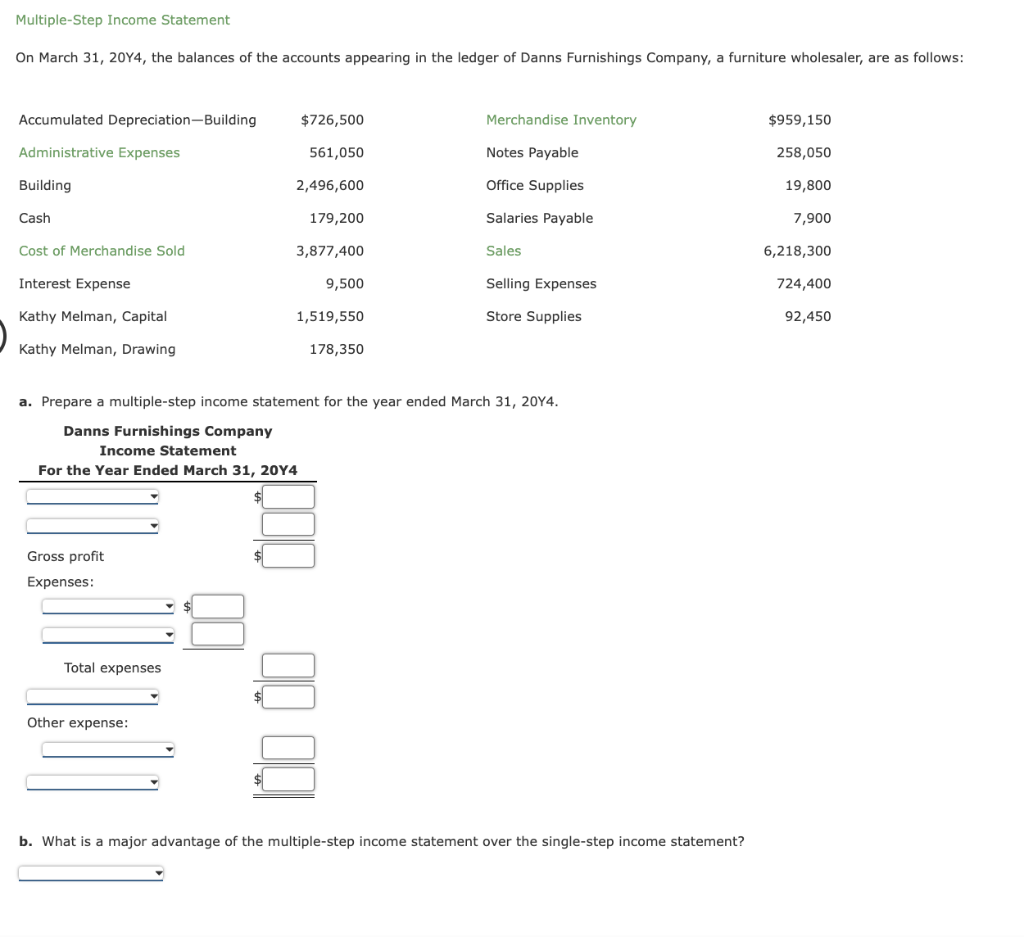Click the final double-underlined amount field

pyautogui.click(x=288, y=779)
